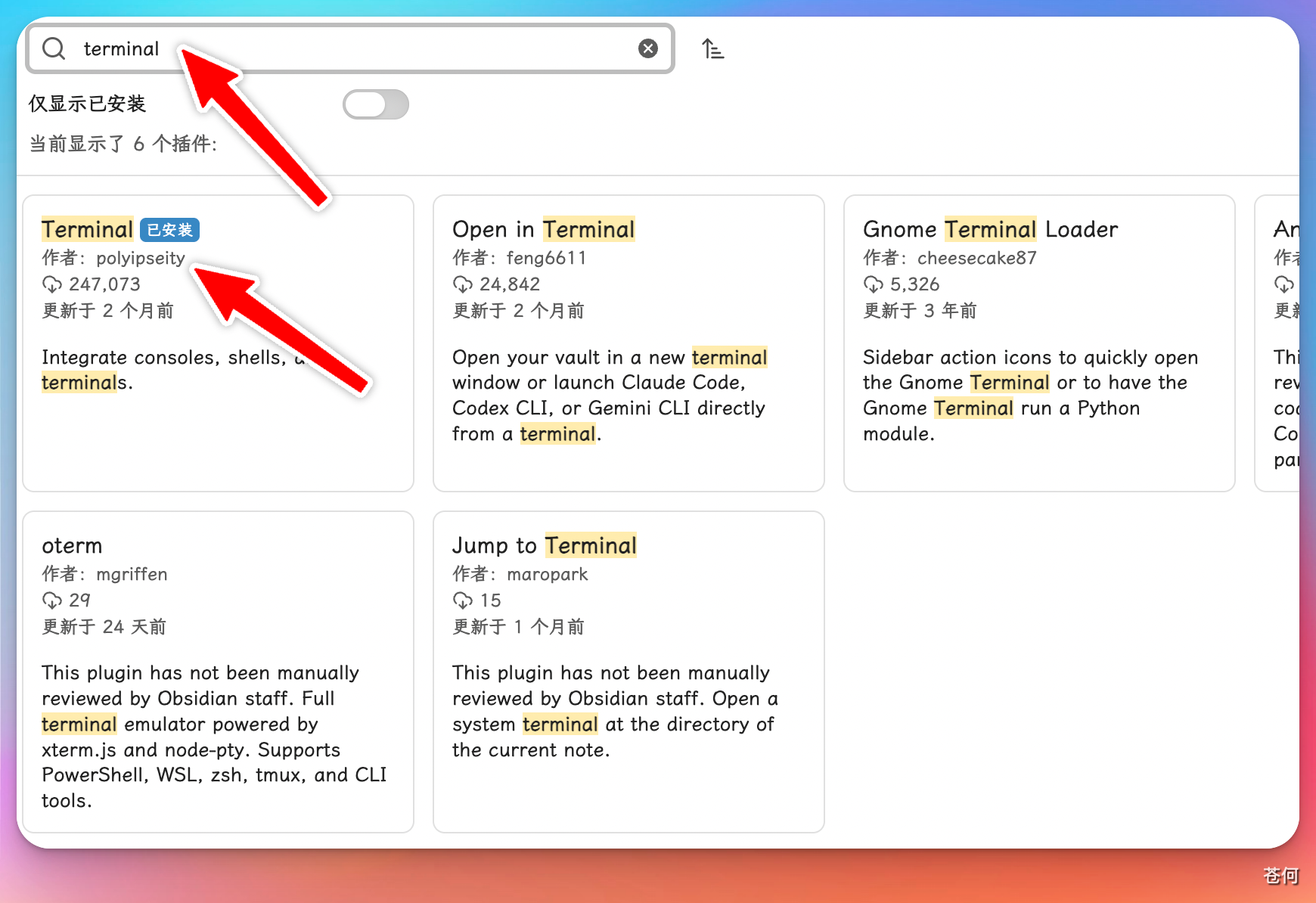This screenshot has height=903, width=1316.
Task: Open the sort order options
Action: (712, 49)
